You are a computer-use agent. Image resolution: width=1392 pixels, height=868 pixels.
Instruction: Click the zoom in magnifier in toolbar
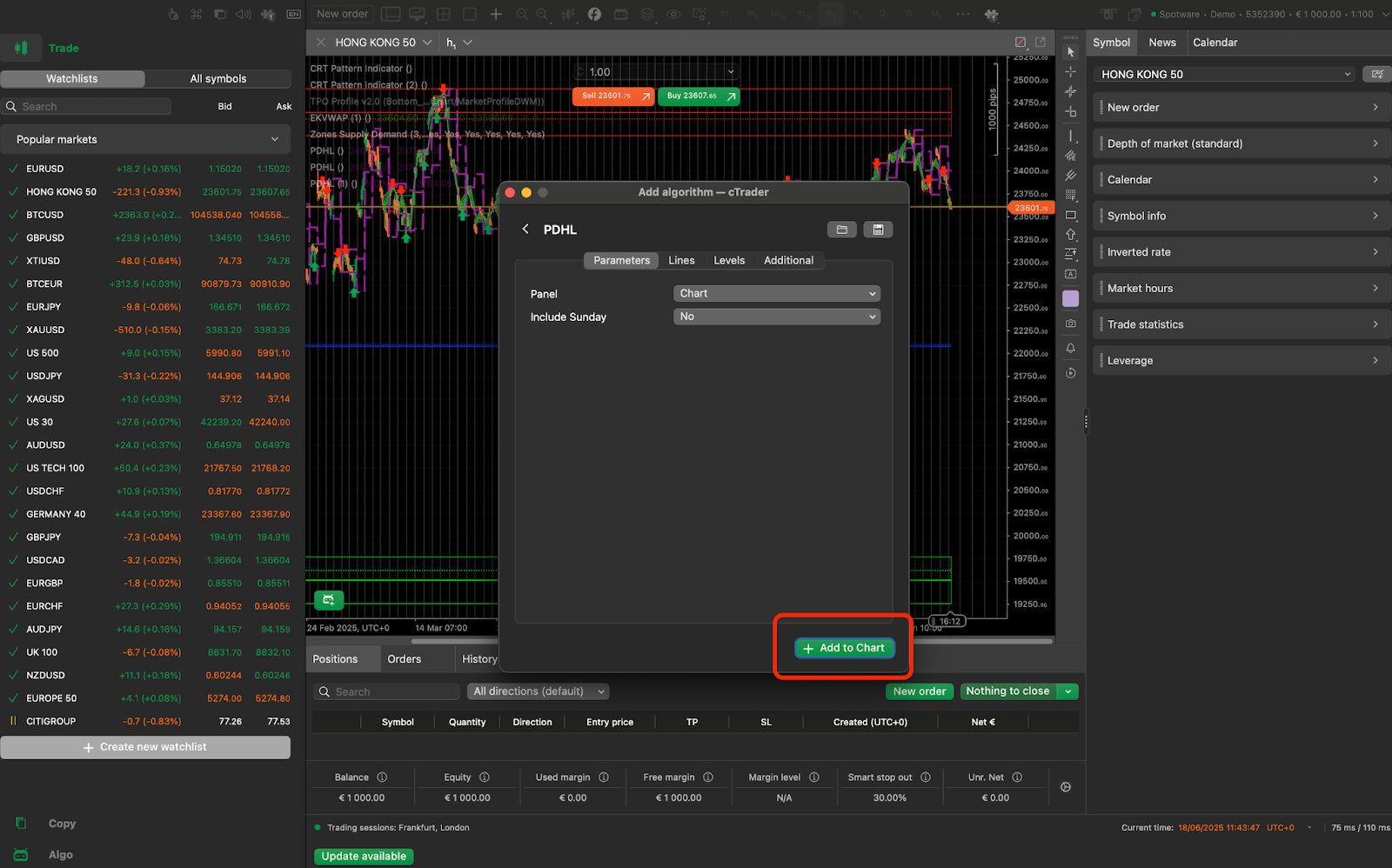(x=543, y=14)
